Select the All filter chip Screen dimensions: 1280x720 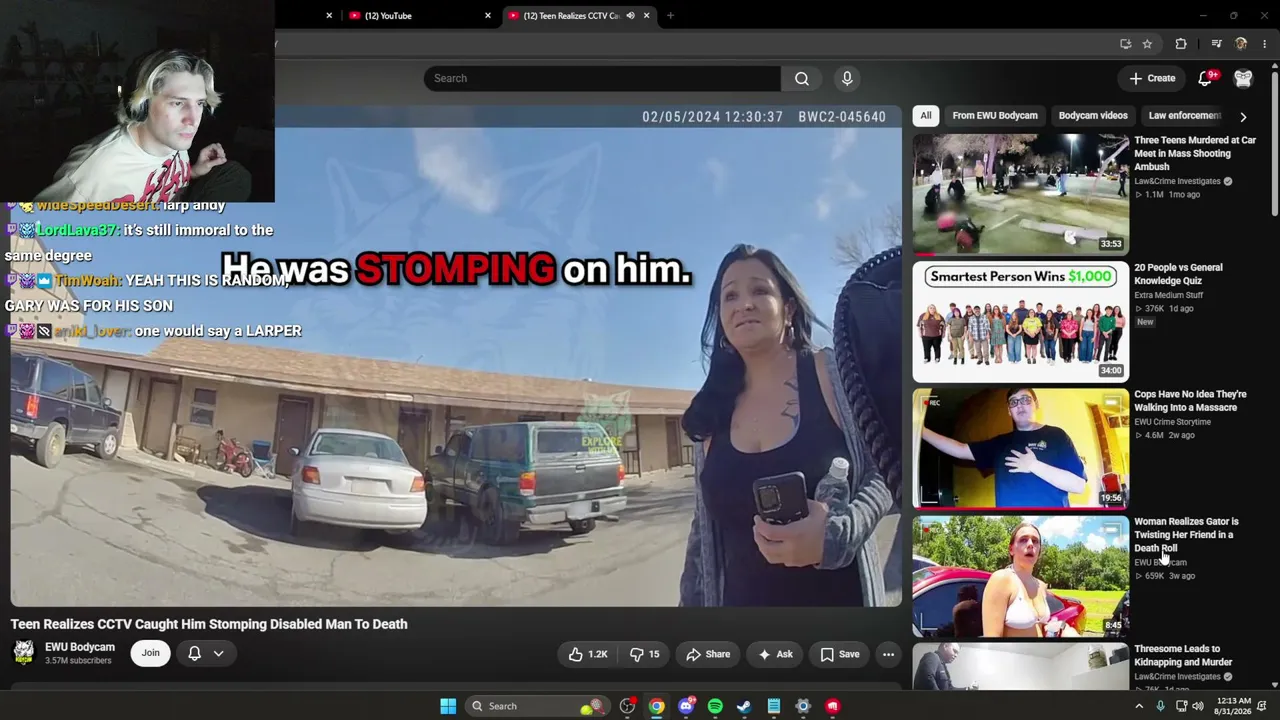[926, 116]
